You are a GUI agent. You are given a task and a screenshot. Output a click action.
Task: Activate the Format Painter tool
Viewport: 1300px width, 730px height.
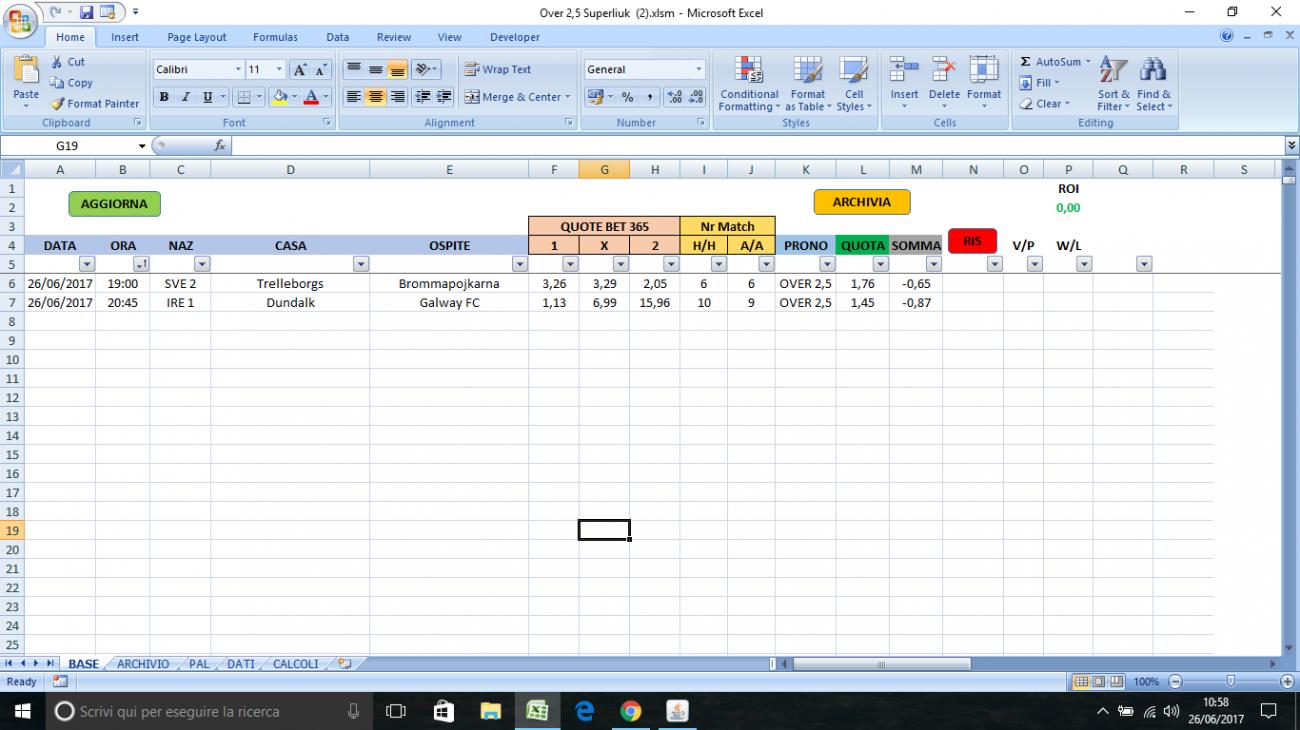click(94, 103)
